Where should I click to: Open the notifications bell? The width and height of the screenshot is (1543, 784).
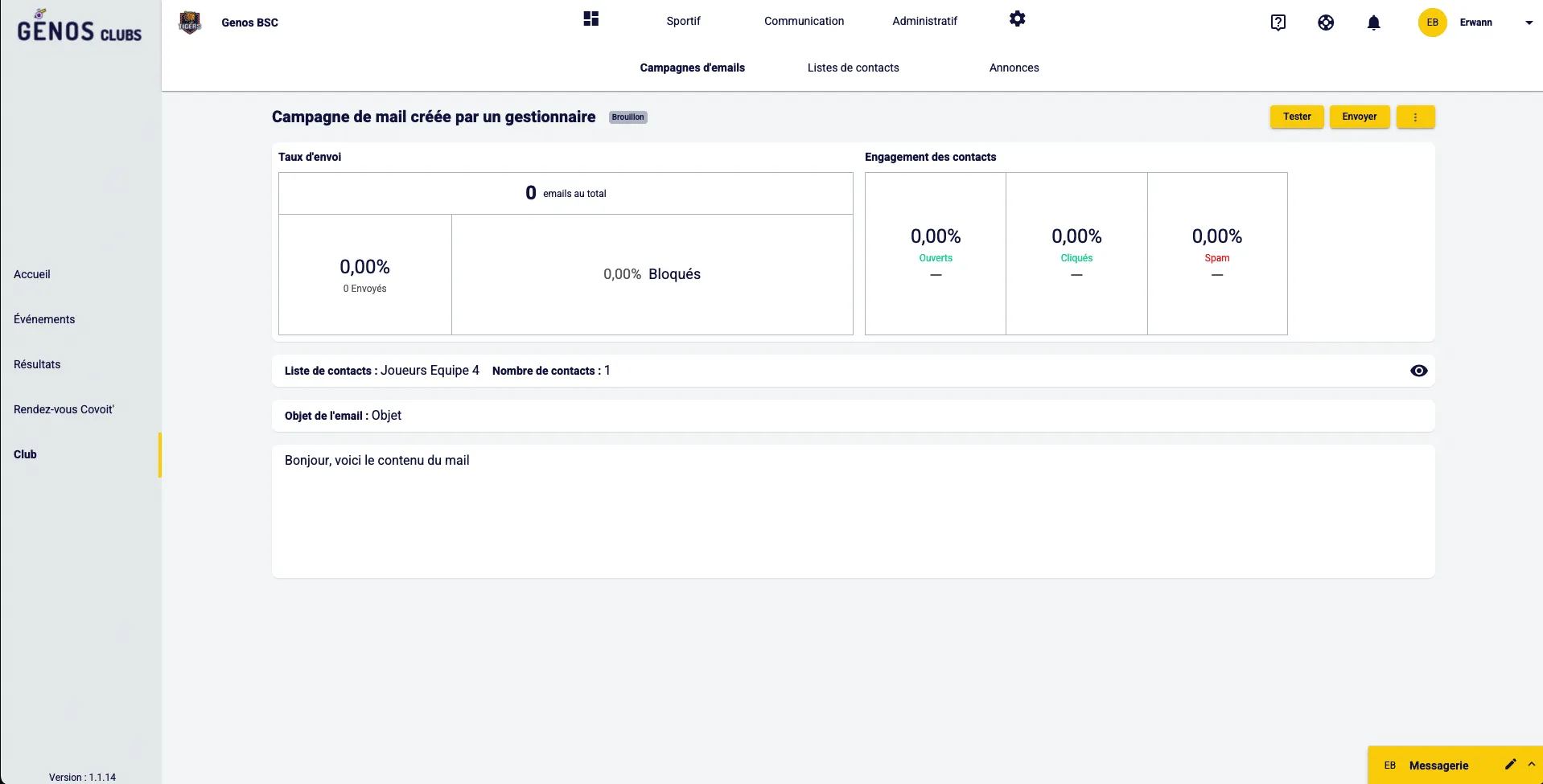[1373, 23]
